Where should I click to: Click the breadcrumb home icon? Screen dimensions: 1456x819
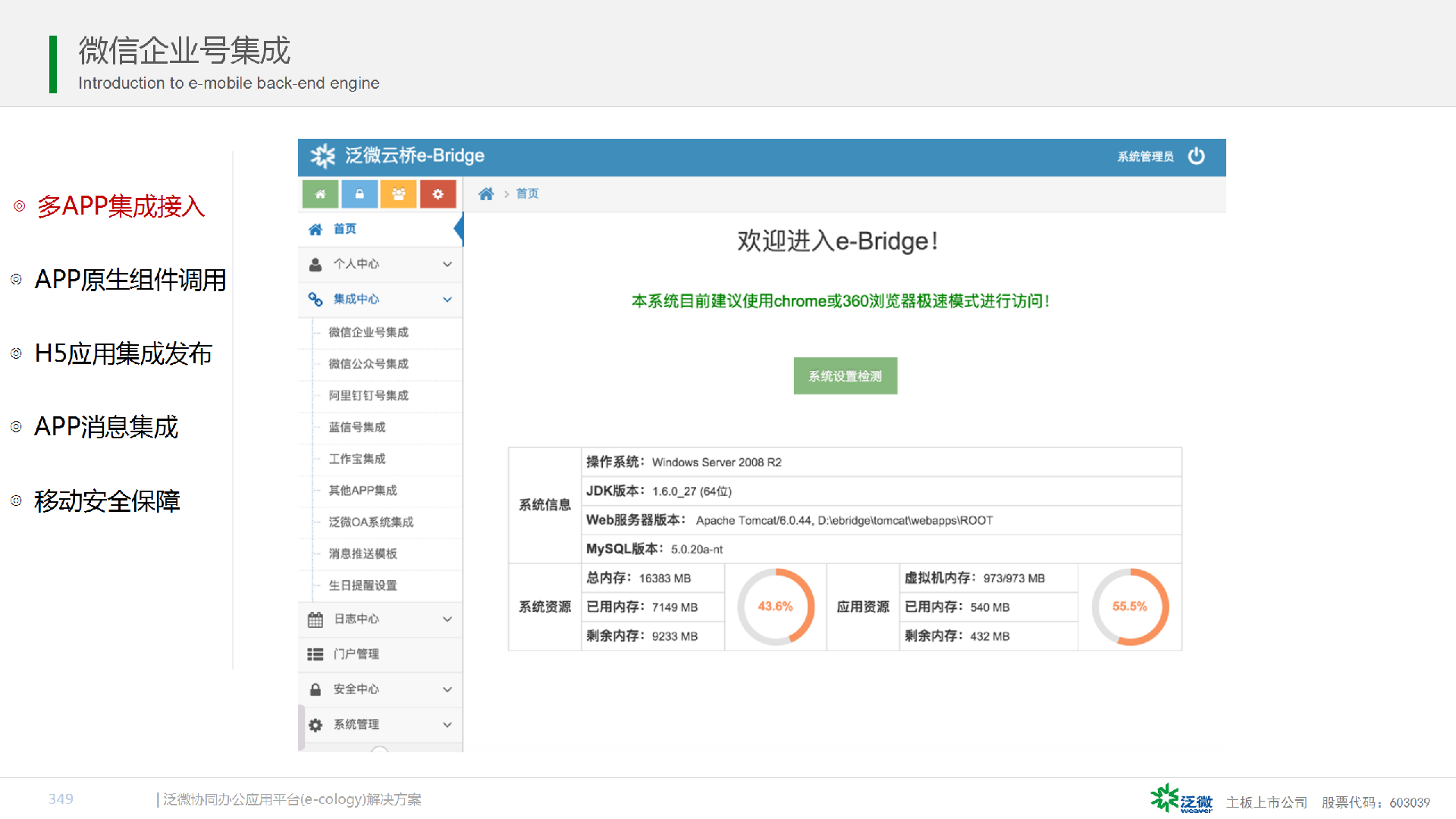pyautogui.click(x=486, y=194)
